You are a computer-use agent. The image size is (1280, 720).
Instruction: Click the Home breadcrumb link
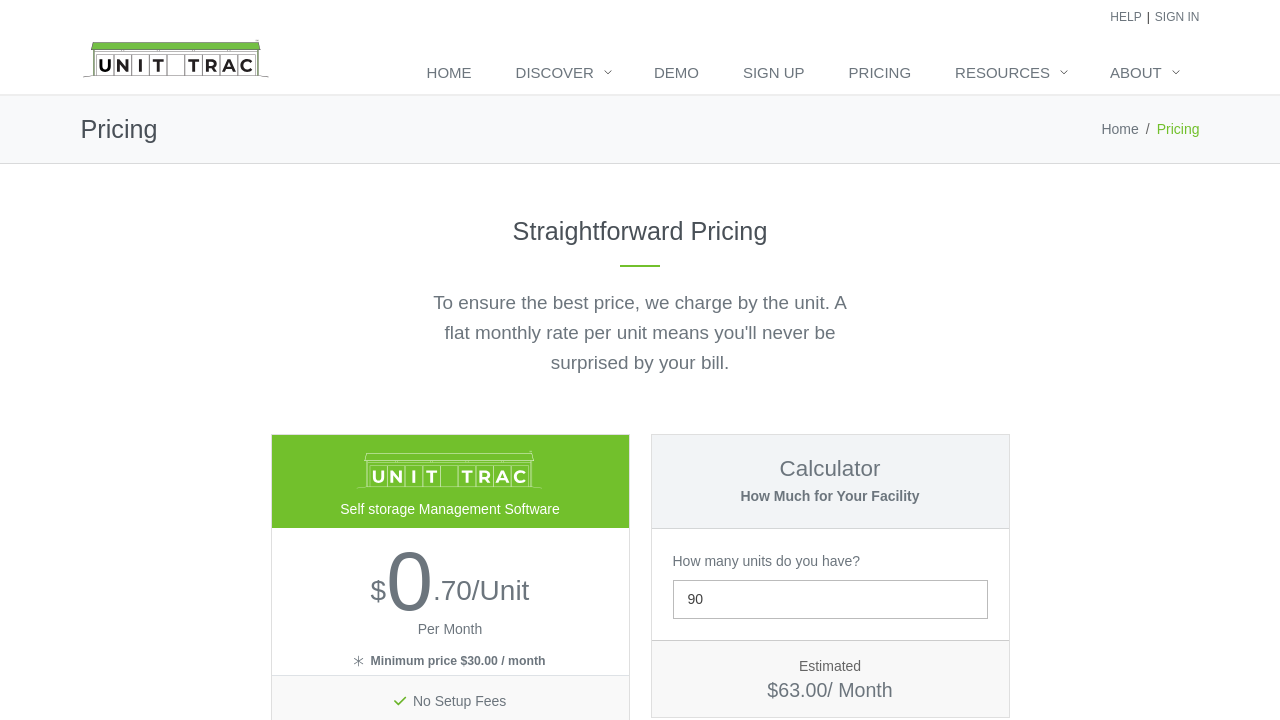pos(1119,129)
